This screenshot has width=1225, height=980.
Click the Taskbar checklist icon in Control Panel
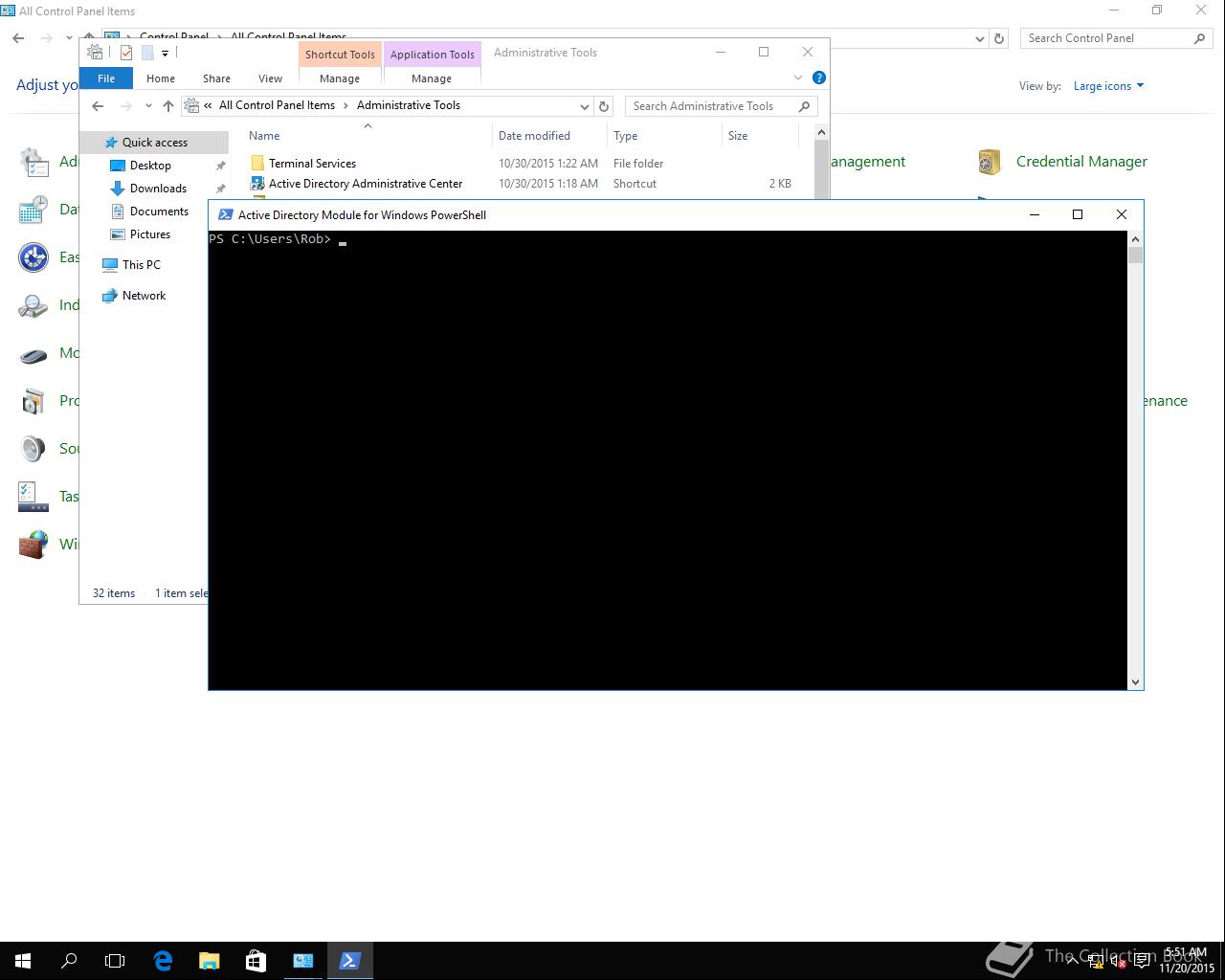[x=33, y=497]
